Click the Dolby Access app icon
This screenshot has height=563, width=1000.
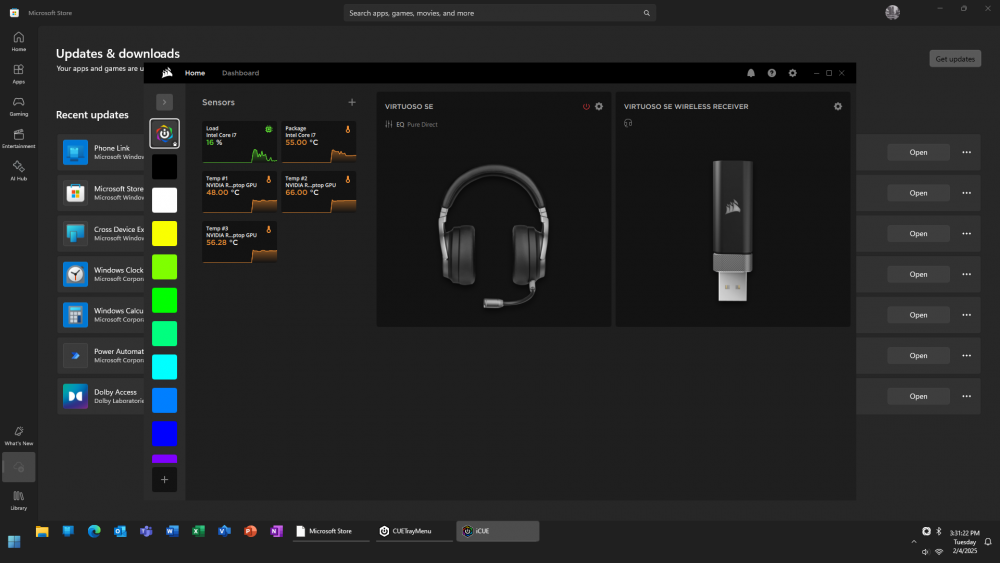click(75, 396)
